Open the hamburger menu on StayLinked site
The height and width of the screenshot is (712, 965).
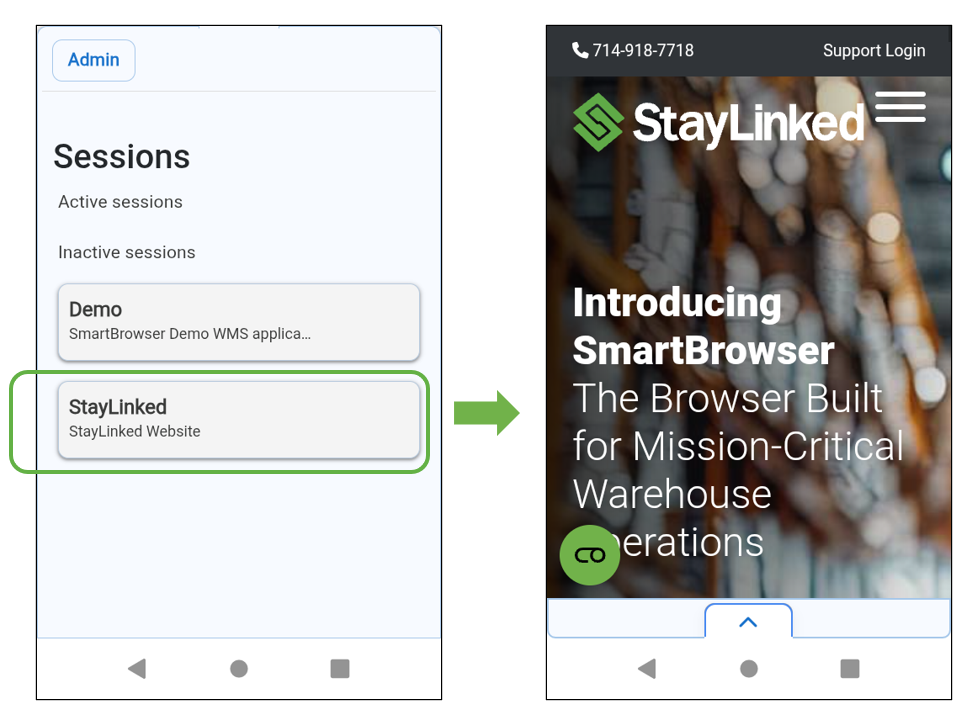[x=900, y=107]
